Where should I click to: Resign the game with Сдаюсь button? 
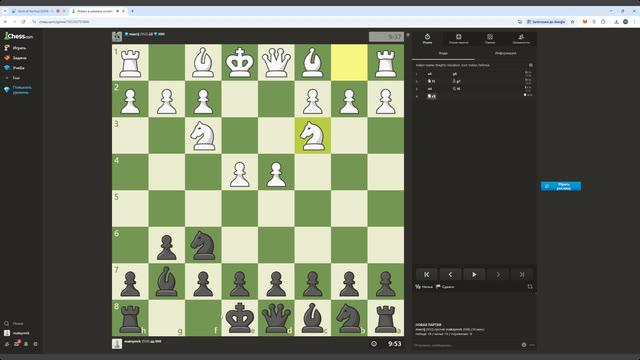(x=445, y=287)
